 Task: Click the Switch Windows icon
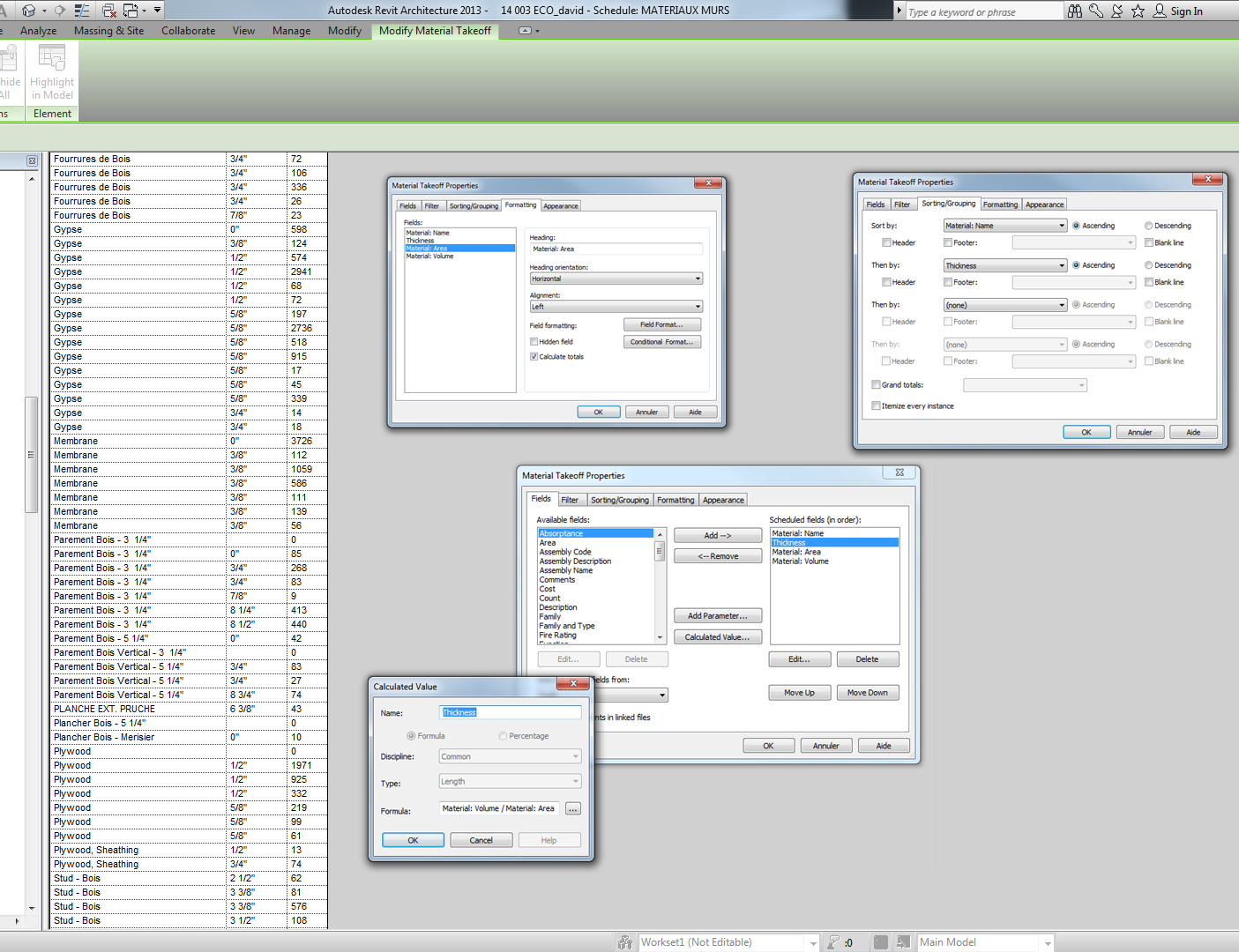point(131,11)
